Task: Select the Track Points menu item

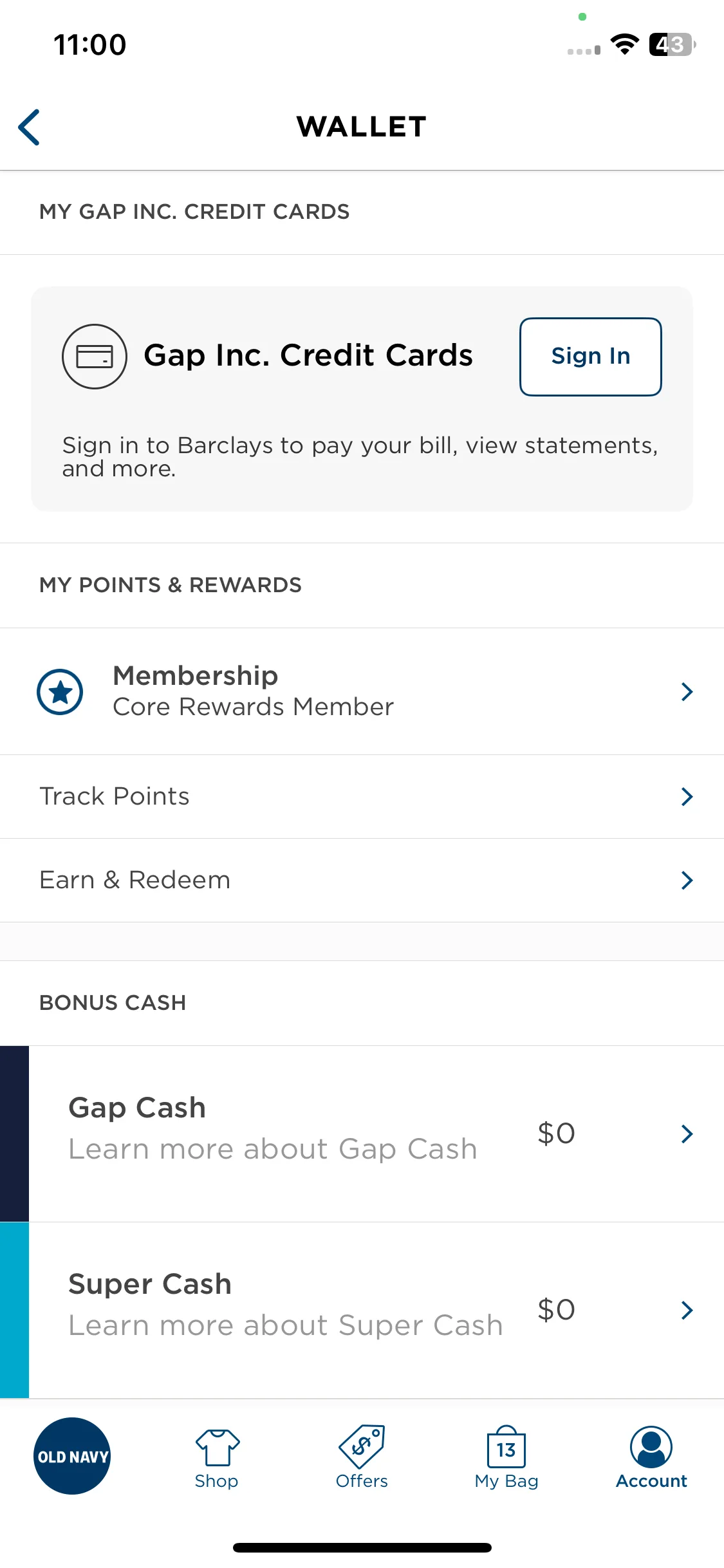Action: 362,797
